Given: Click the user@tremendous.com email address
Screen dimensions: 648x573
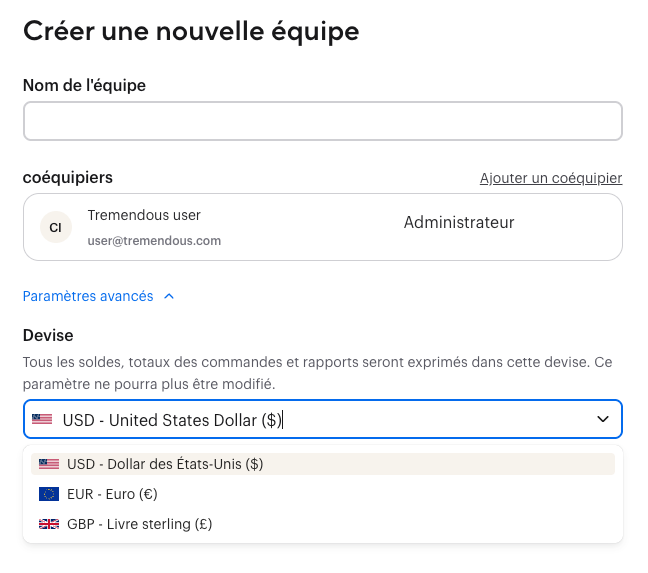Looking at the screenshot, I should click(154, 241).
